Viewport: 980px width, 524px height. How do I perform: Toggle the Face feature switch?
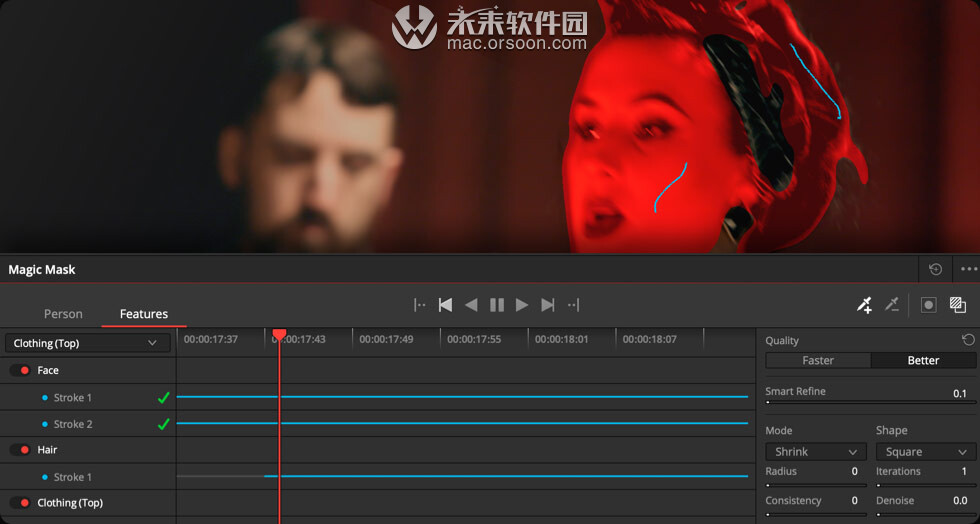point(20,371)
